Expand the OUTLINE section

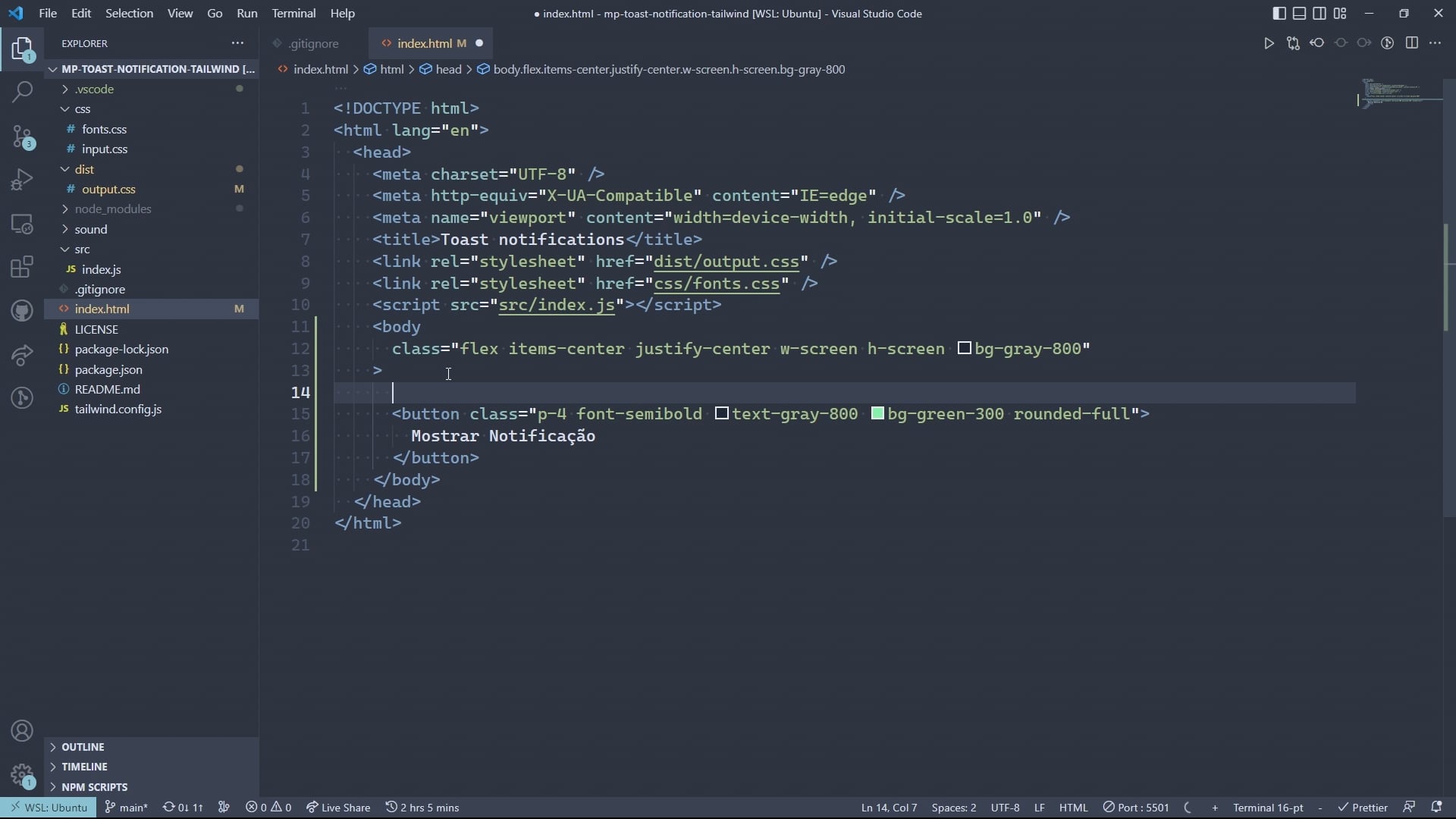152,747
